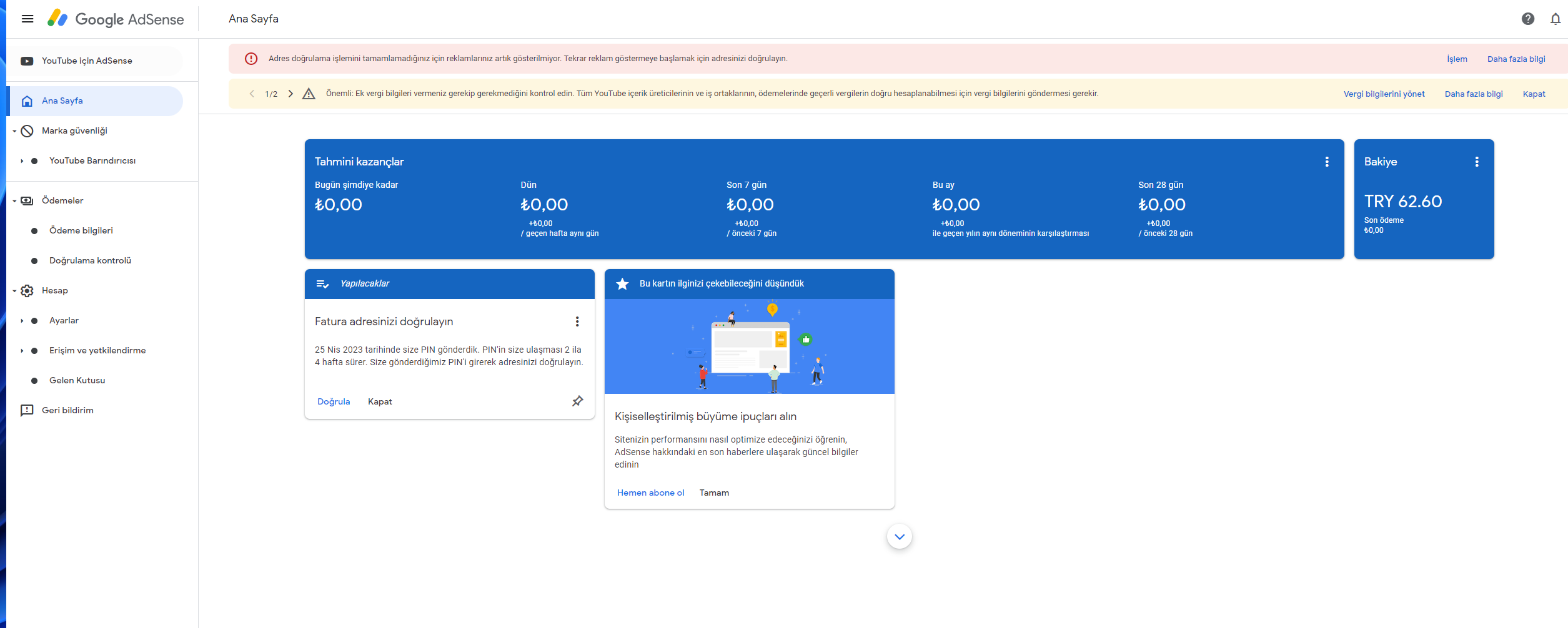Click the Doğrula button
Screen dimensions: 1568x628
pyautogui.click(x=334, y=402)
